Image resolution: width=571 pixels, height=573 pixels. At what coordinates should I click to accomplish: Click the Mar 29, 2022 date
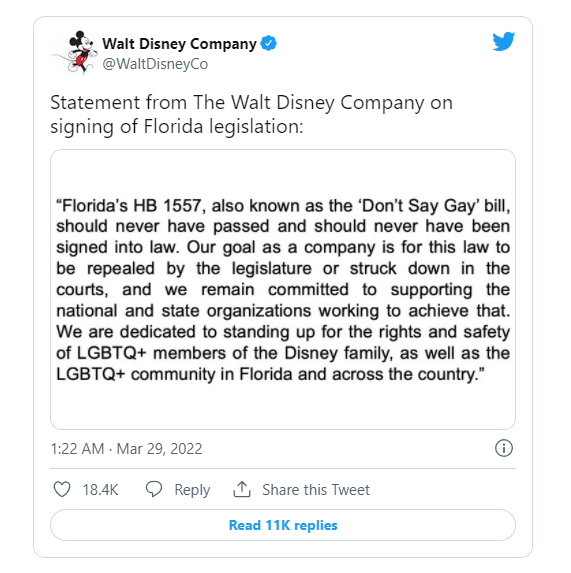(x=159, y=449)
